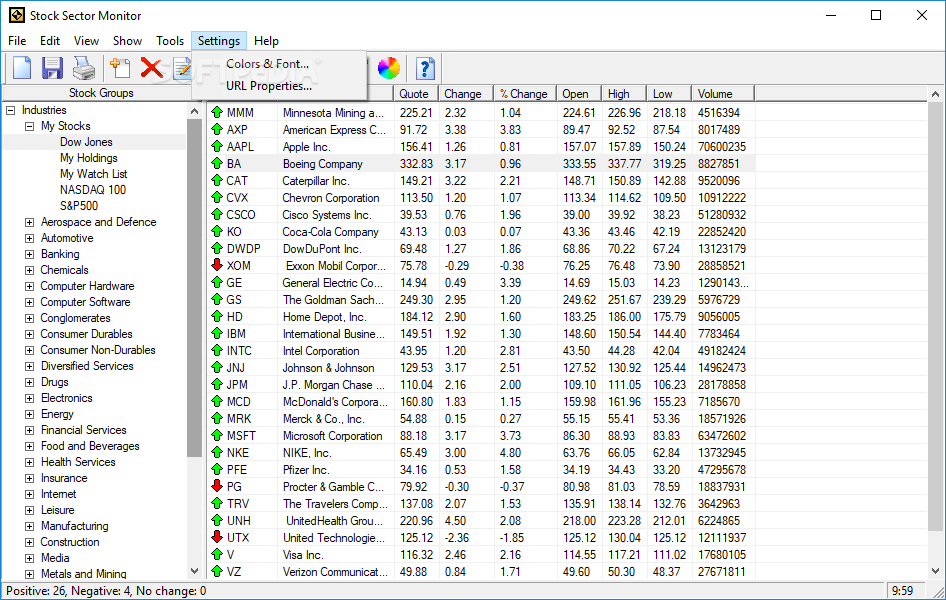Click the stock list scroll down arrow
Viewport: 946px width, 600px height.
(x=935, y=570)
